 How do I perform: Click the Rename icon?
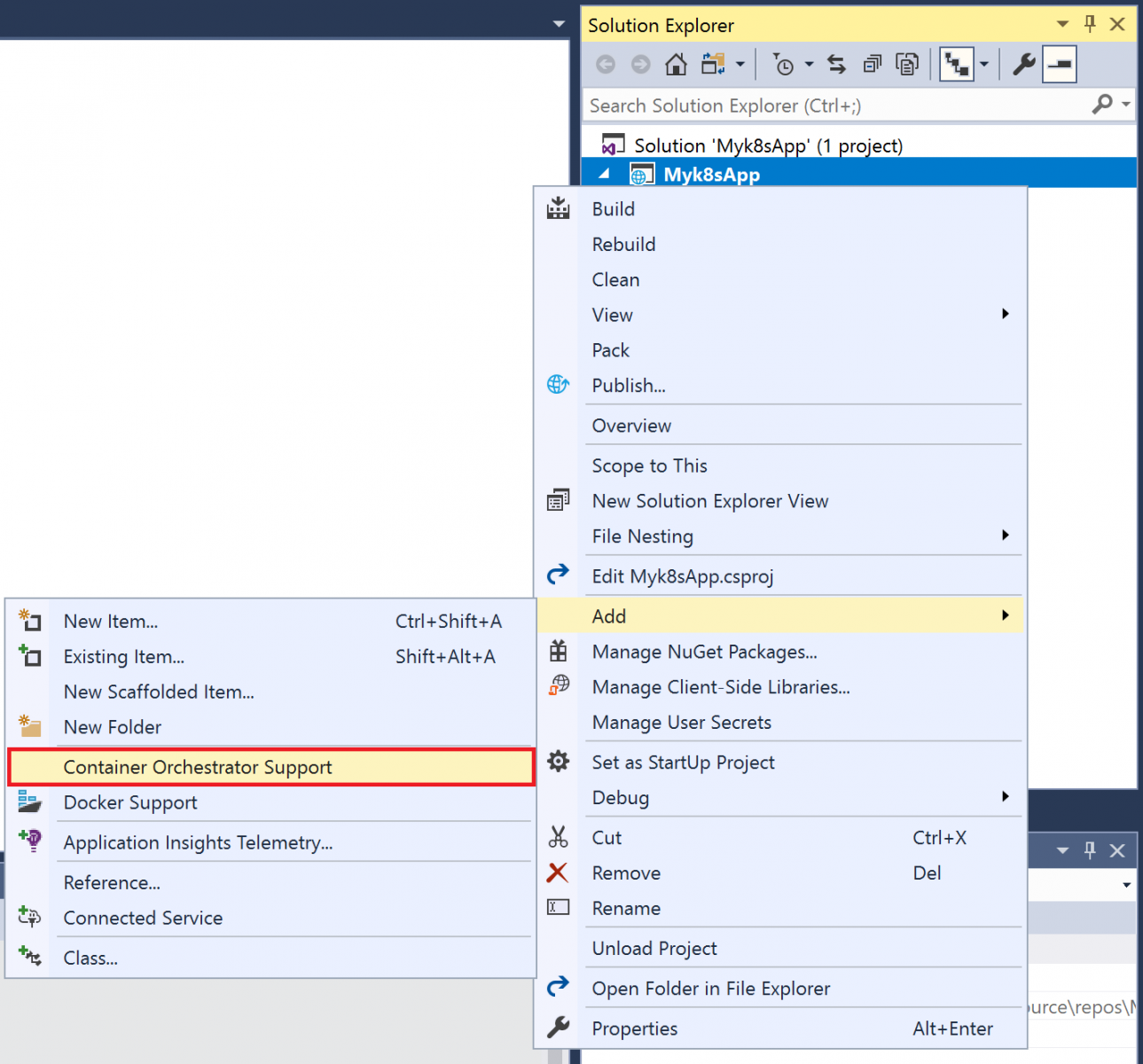(558, 907)
